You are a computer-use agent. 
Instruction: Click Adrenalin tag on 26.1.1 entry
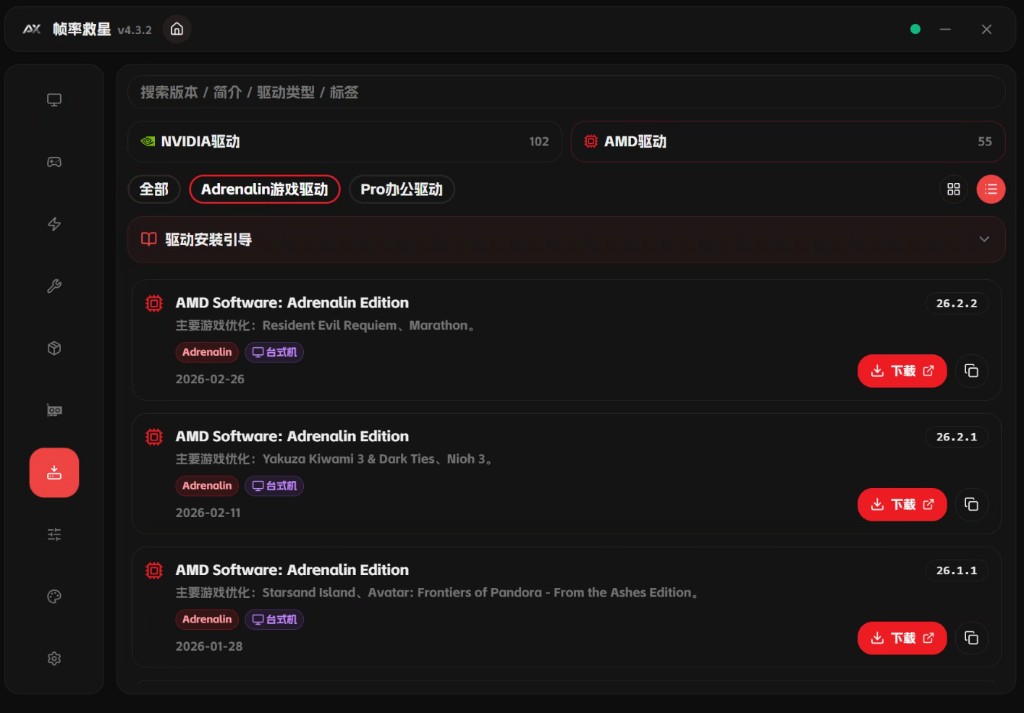[x=207, y=619]
